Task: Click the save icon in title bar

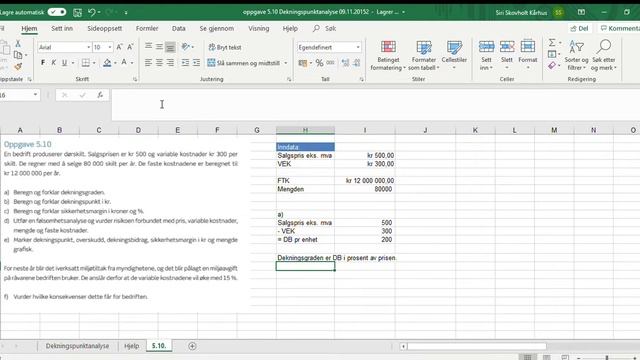Action: (x=78, y=13)
